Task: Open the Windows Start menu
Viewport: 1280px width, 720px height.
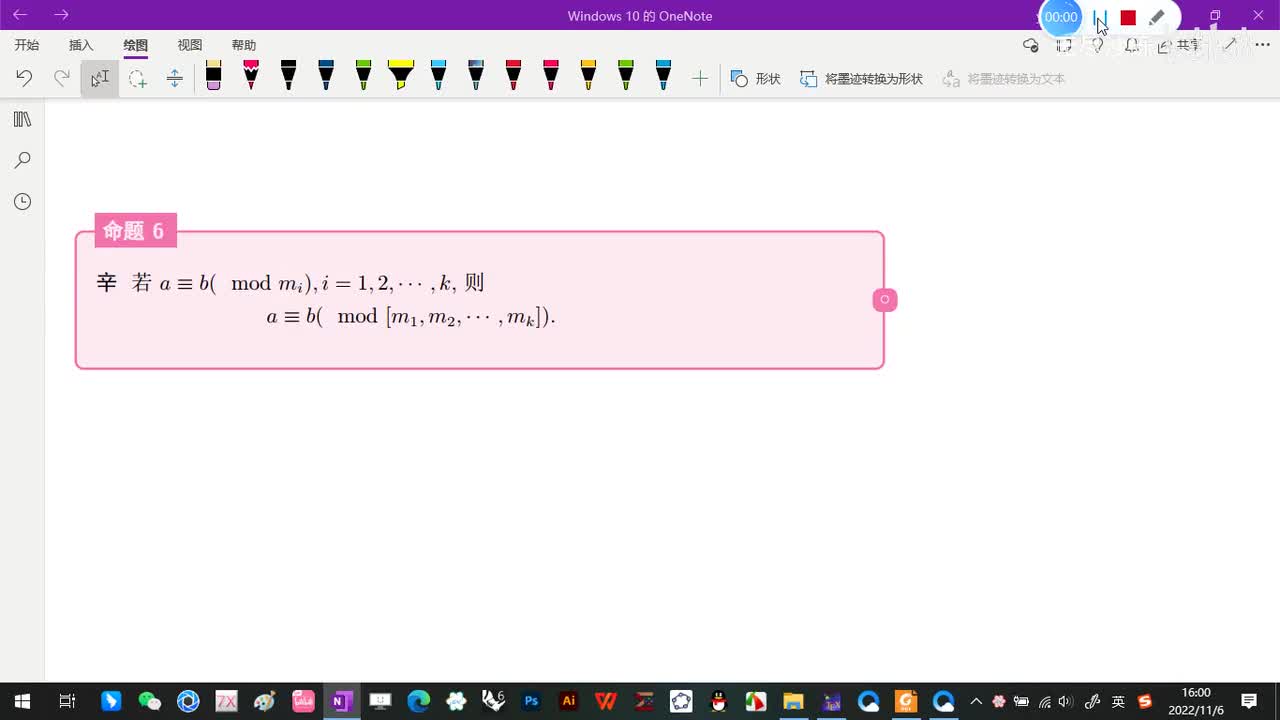Action: click(22, 701)
